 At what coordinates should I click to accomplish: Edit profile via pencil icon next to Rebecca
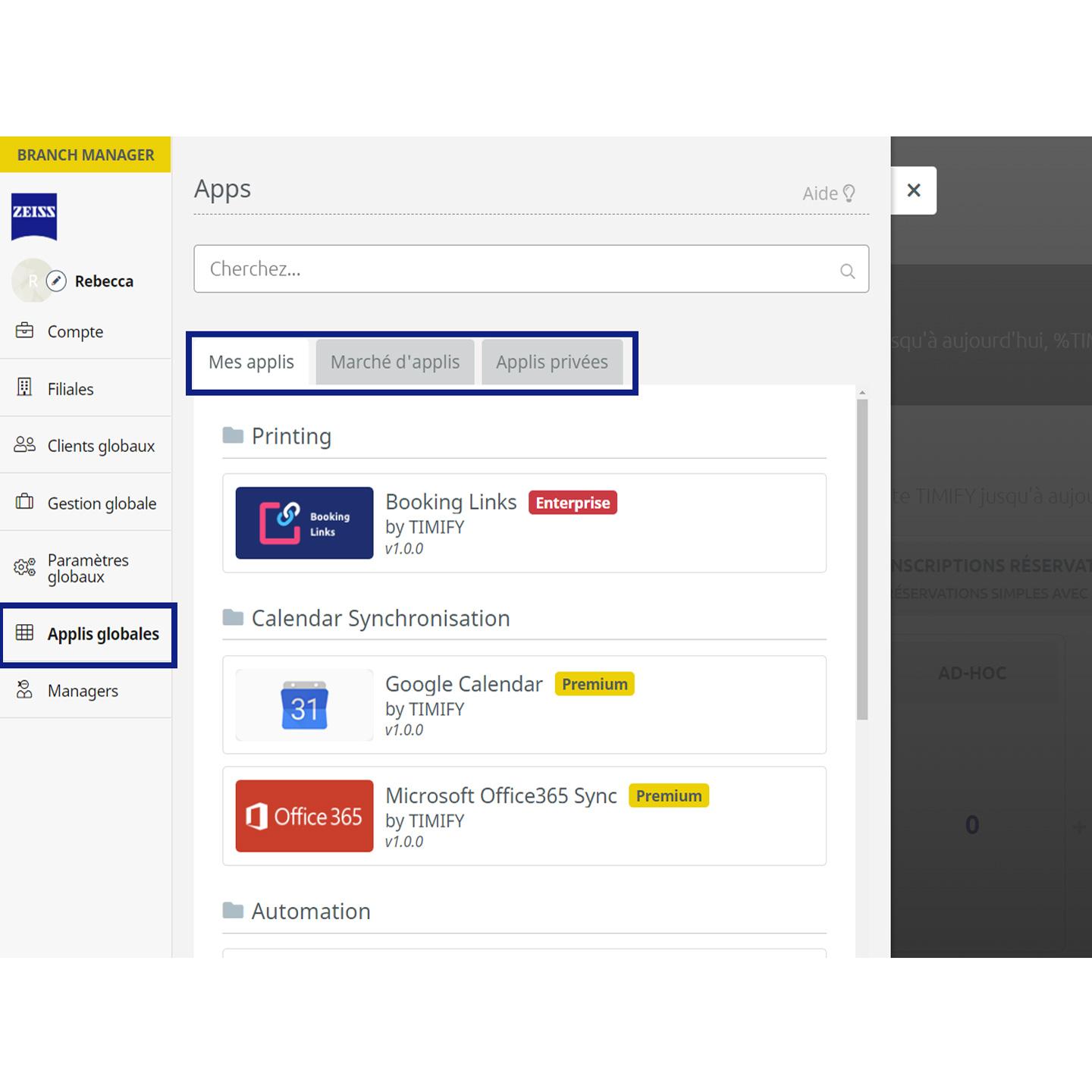tap(56, 281)
